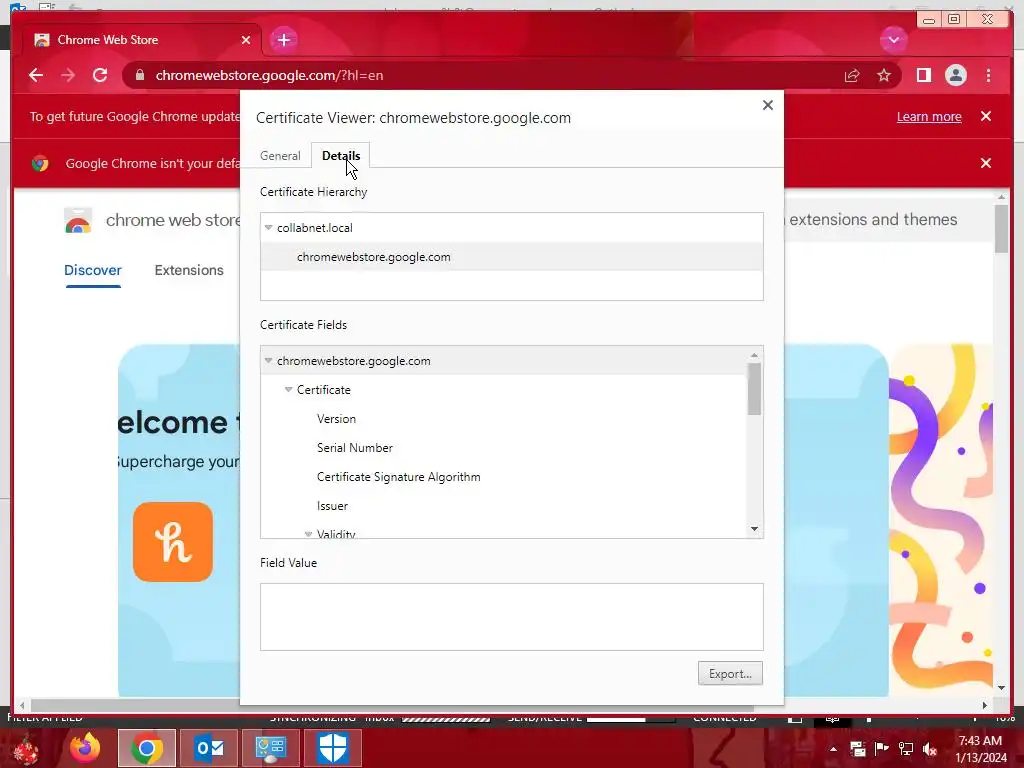Click the address bar URL
The image size is (1024, 768).
coord(269,75)
